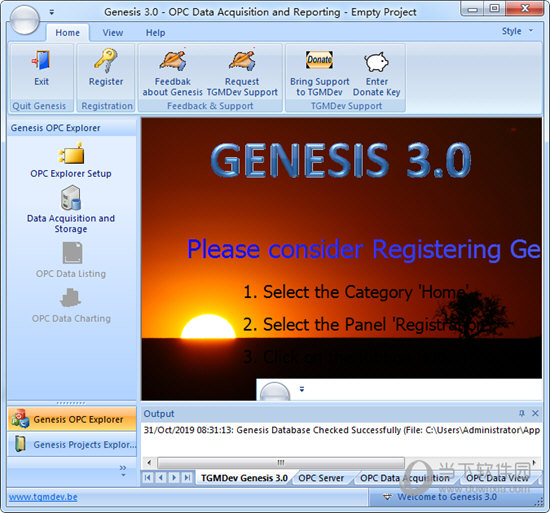The width and height of the screenshot is (550, 513).
Task: Click Output scrollbar right arrow
Action: point(534,463)
